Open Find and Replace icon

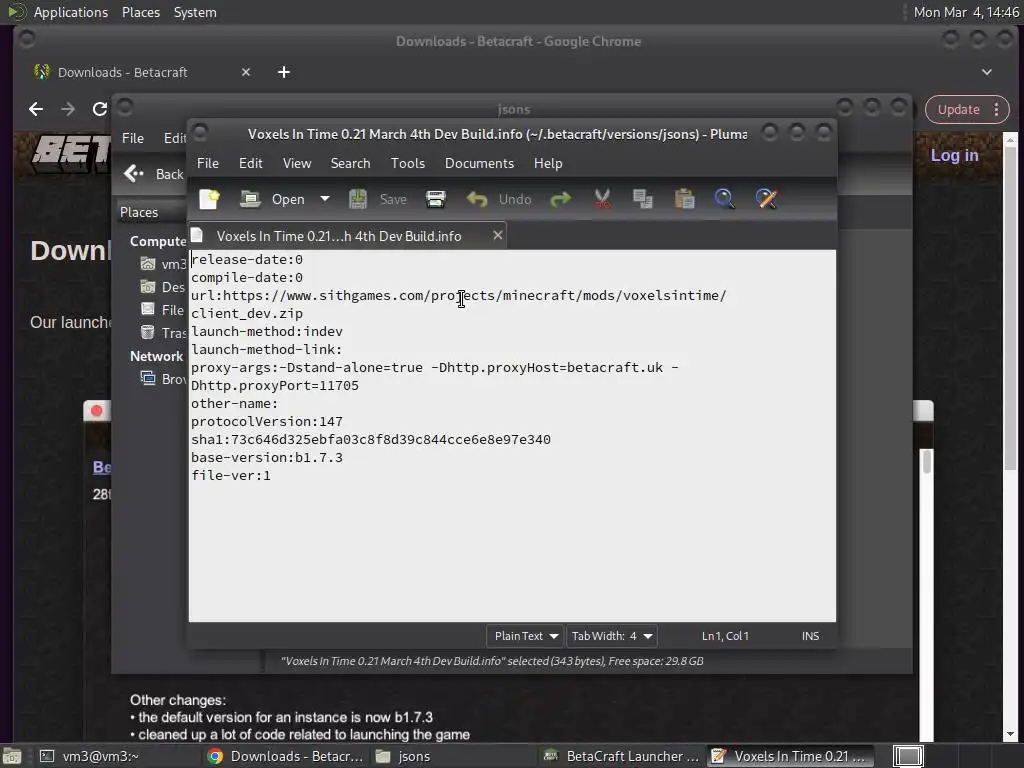click(x=767, y=199)
